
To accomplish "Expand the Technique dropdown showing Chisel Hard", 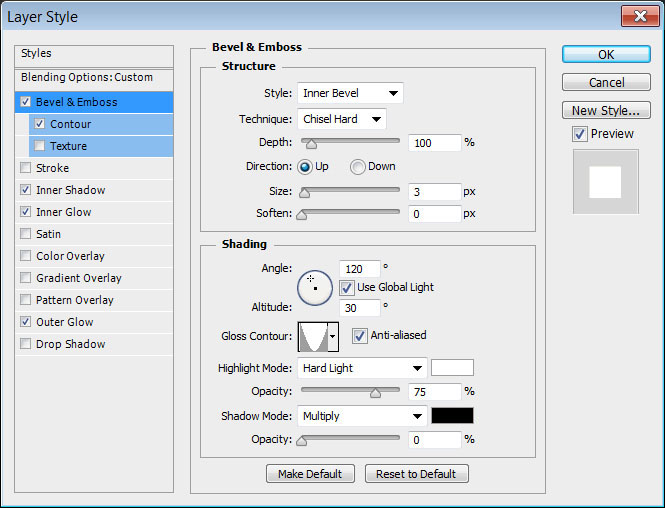I will [342, 119].
